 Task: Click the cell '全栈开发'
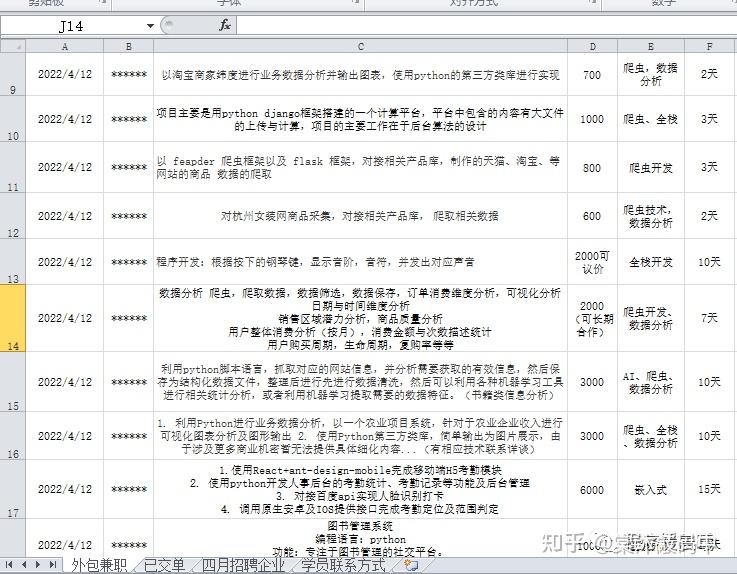coord(651,262)
